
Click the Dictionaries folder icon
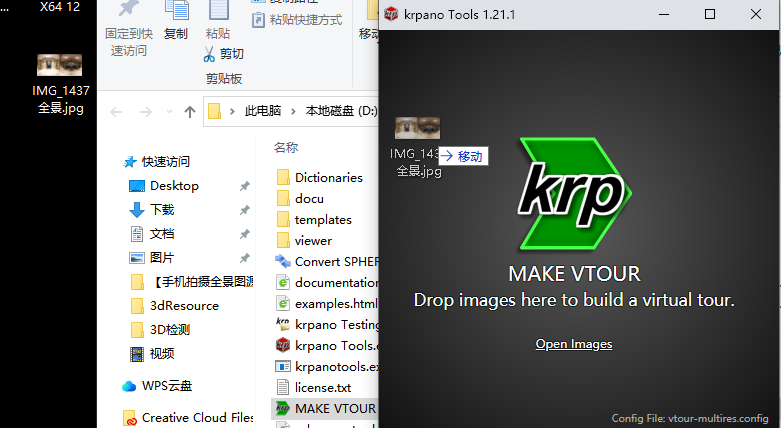click(x=283, y=177)
